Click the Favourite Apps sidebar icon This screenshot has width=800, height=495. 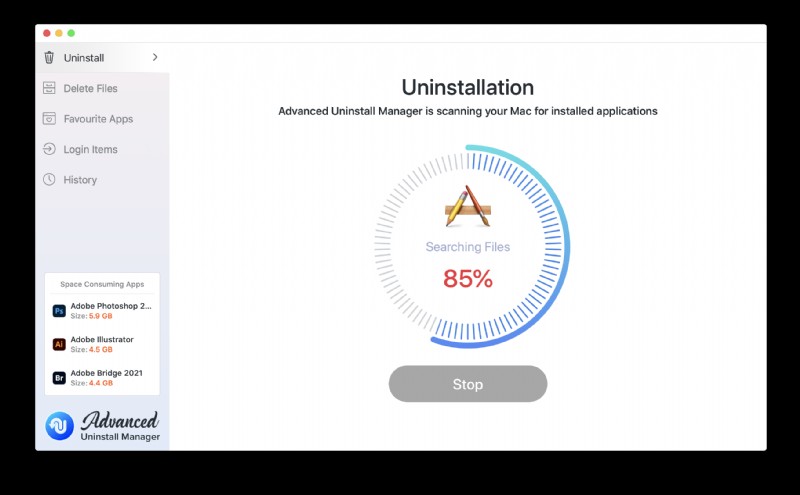click(x=49, y=119)
